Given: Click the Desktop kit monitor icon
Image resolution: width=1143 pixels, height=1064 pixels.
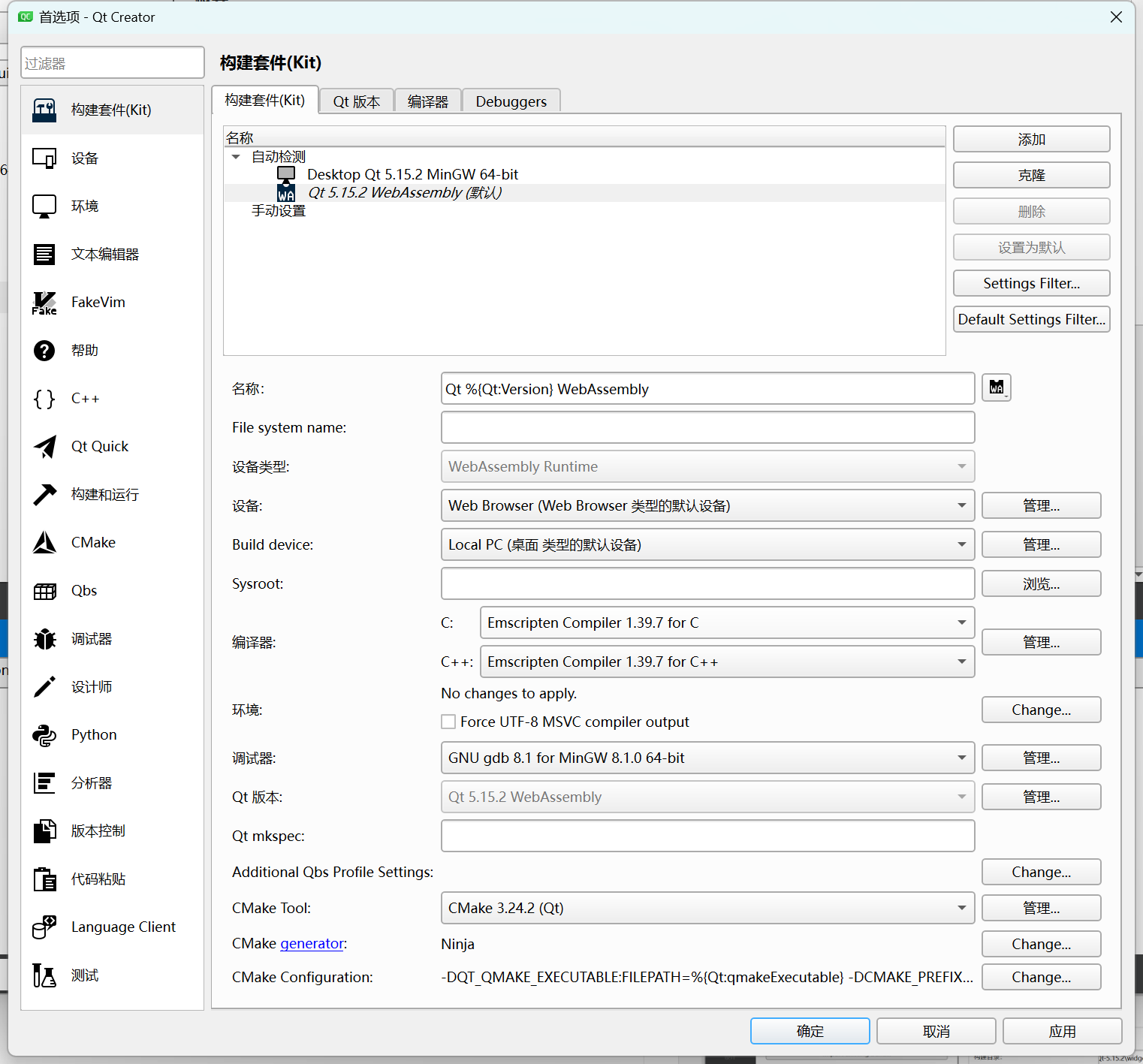Looking at the screenshot, I should pos(286,174).
